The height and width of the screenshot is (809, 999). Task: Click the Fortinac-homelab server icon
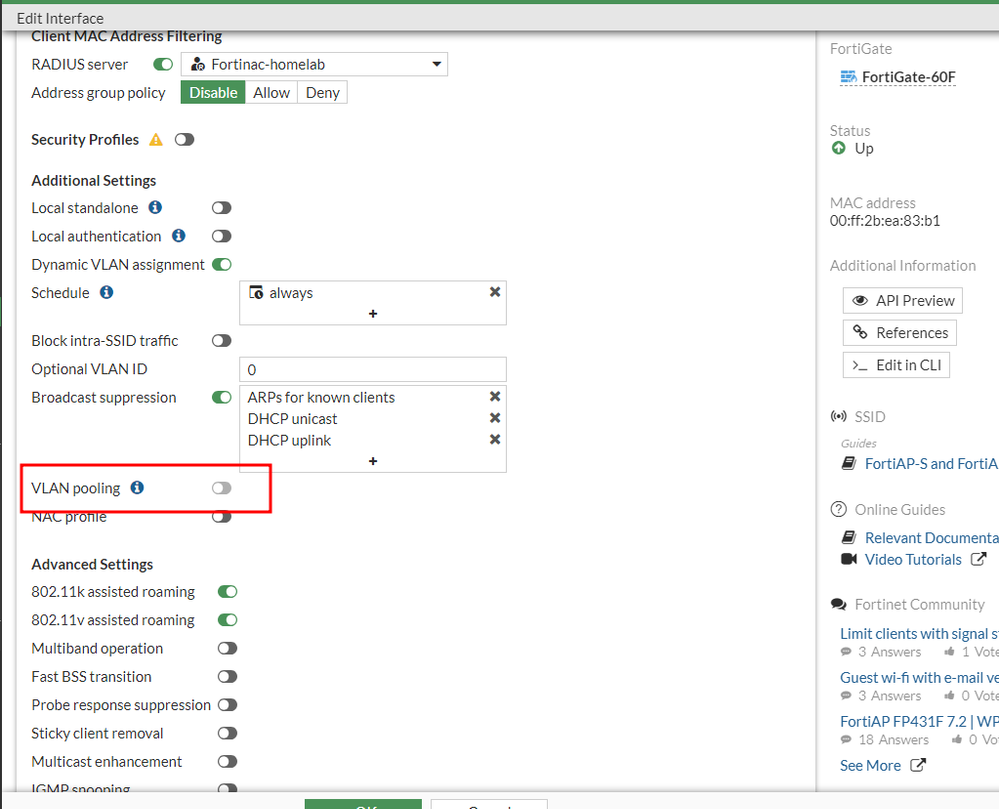click(x=198, y=64)
